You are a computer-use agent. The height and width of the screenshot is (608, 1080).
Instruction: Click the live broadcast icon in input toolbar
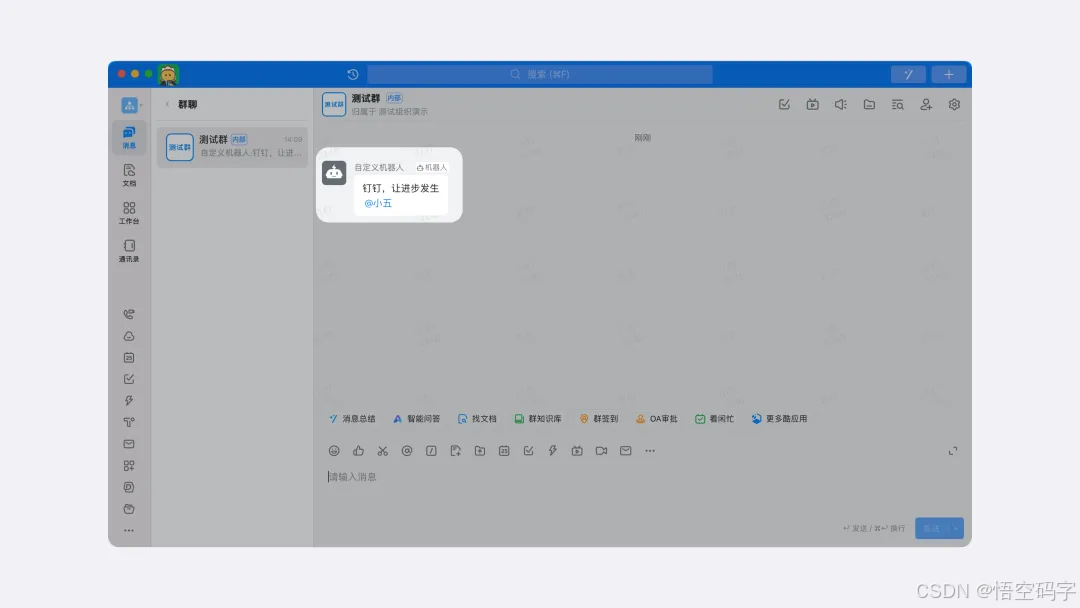(x=577, y=451)
